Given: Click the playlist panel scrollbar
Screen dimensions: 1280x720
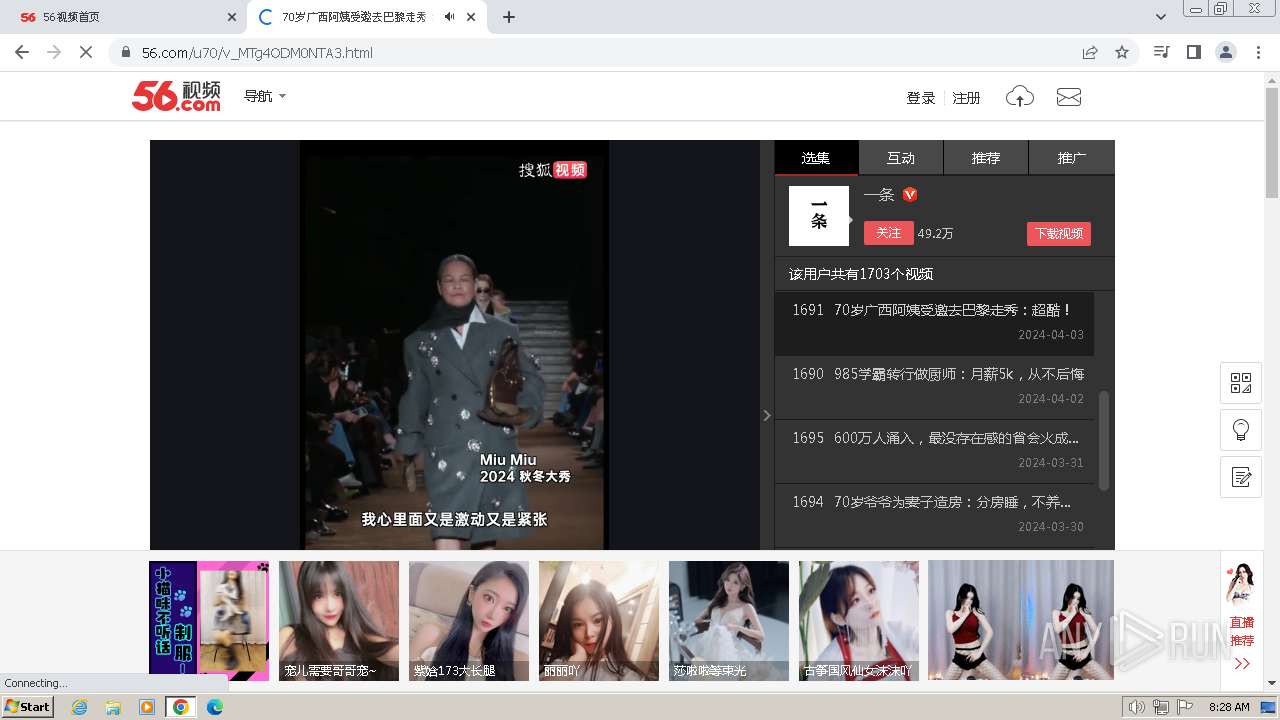Looking at the screenshot, I should (x=1104, y=440).
